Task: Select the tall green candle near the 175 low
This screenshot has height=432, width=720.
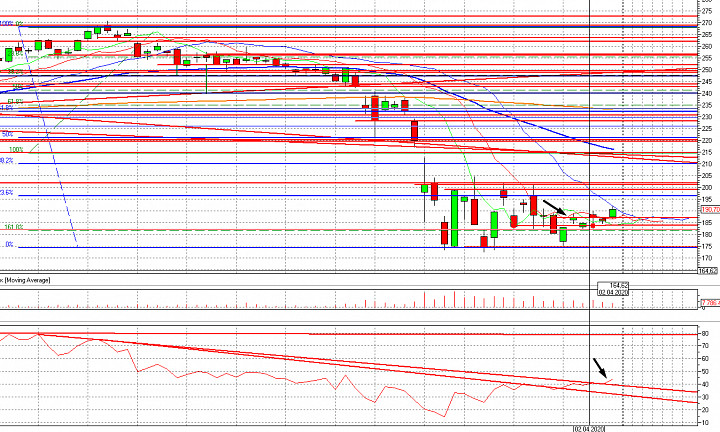Action: [x=455, y=219]
